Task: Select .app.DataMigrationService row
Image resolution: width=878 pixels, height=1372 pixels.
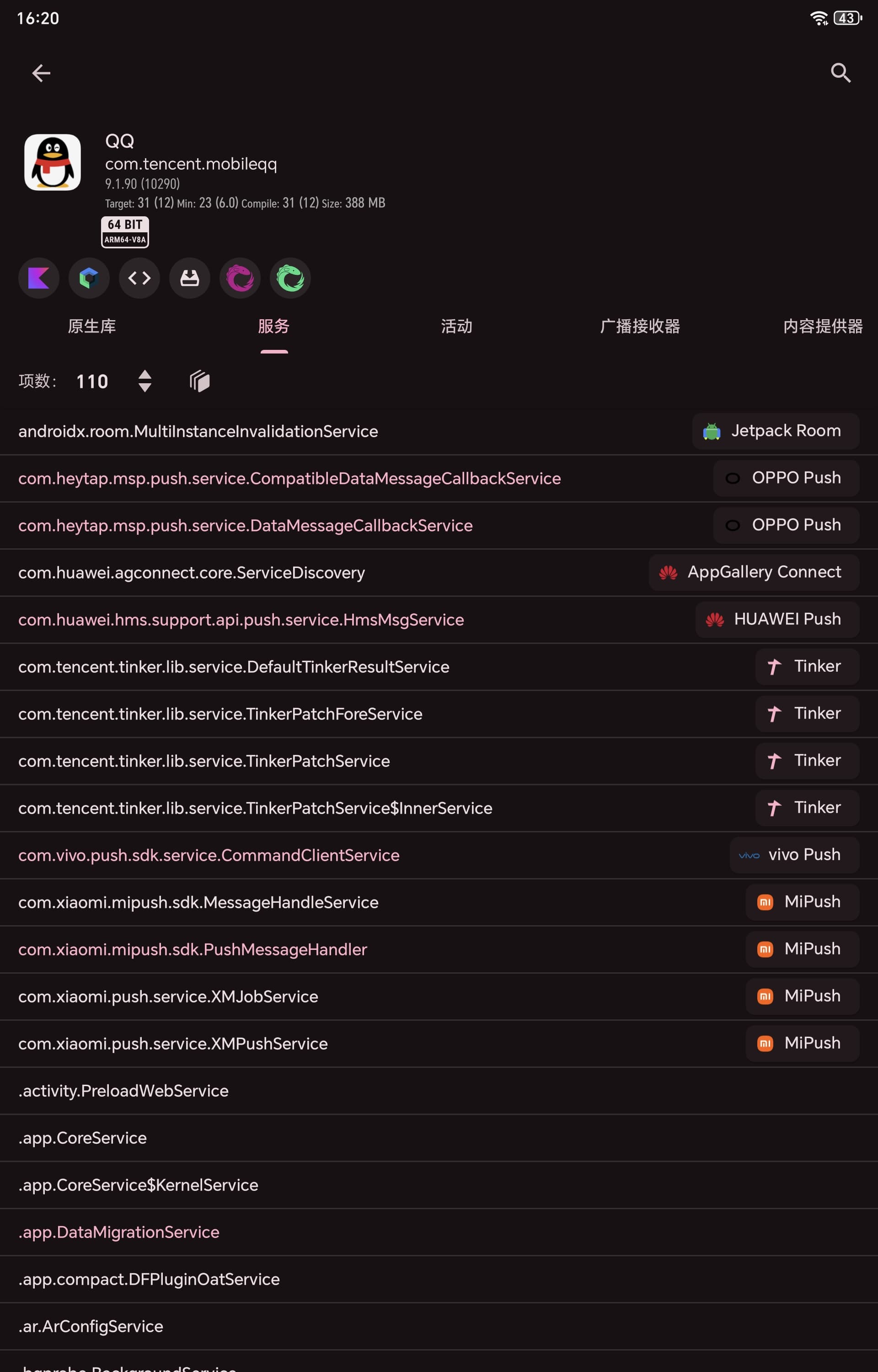Action: point(439,1233)
